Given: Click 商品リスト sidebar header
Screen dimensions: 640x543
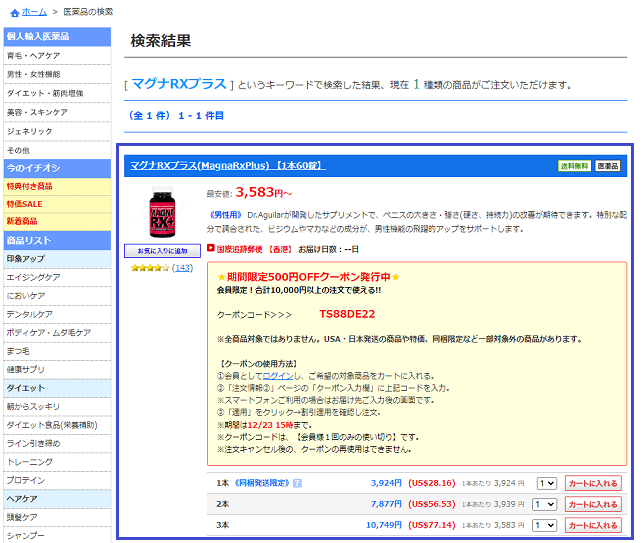Looking at the screenshot, I should pyautogui.click(x=57, y=240).
